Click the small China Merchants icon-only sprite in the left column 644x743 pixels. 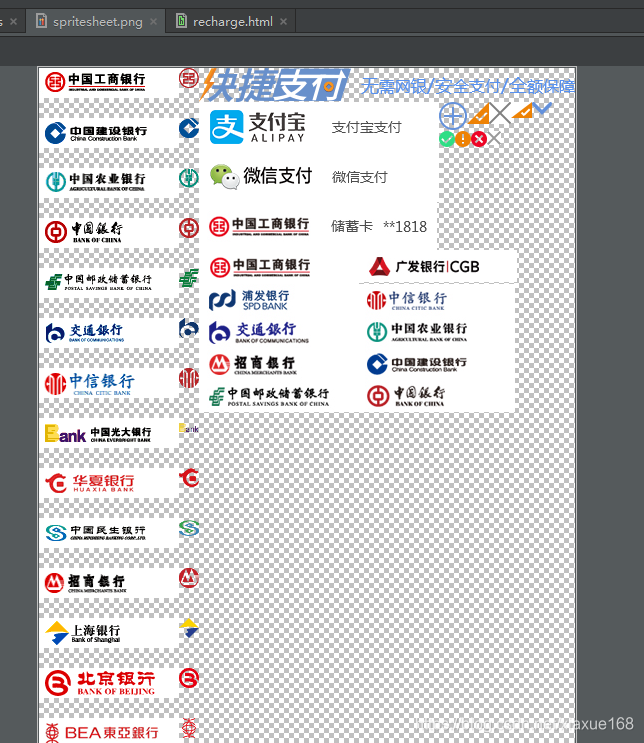189,578
